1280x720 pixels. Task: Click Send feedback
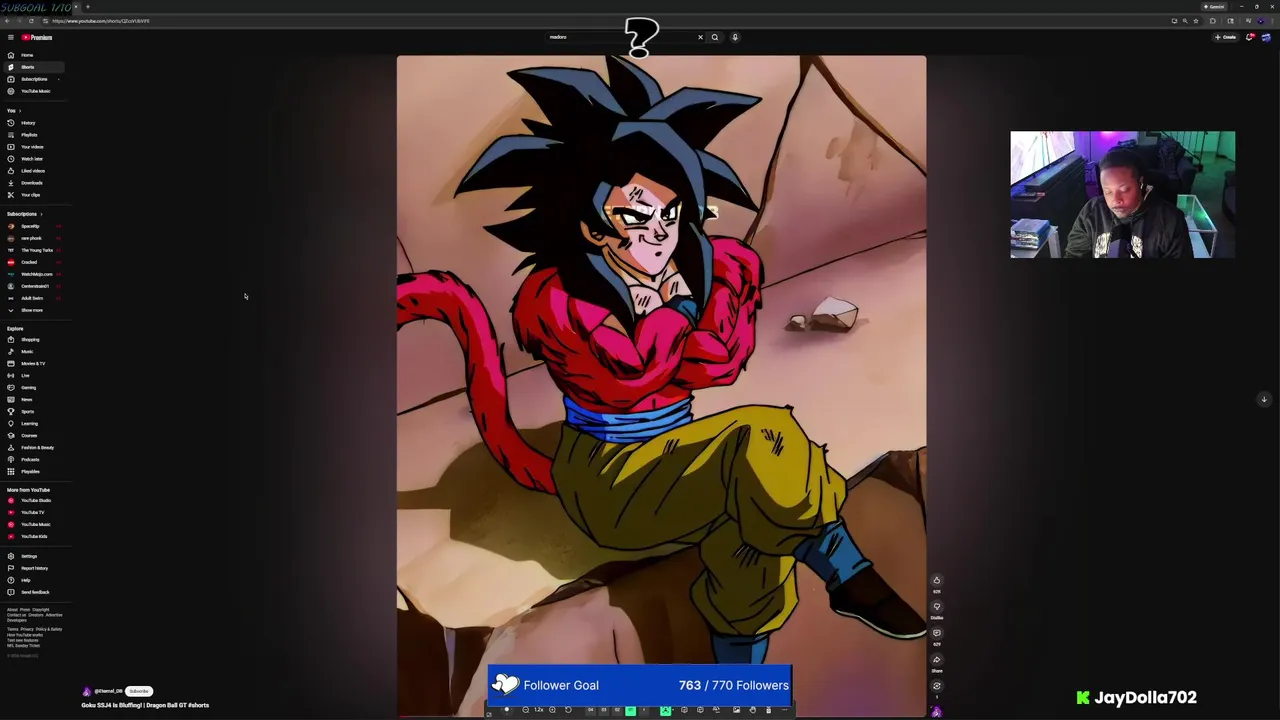(34, 593)
